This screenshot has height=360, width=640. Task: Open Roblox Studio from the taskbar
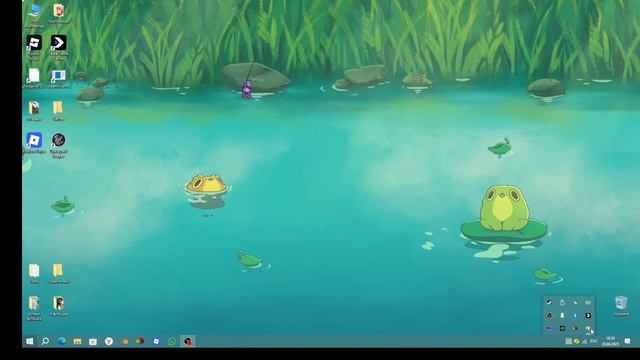(x=156, y=341)
